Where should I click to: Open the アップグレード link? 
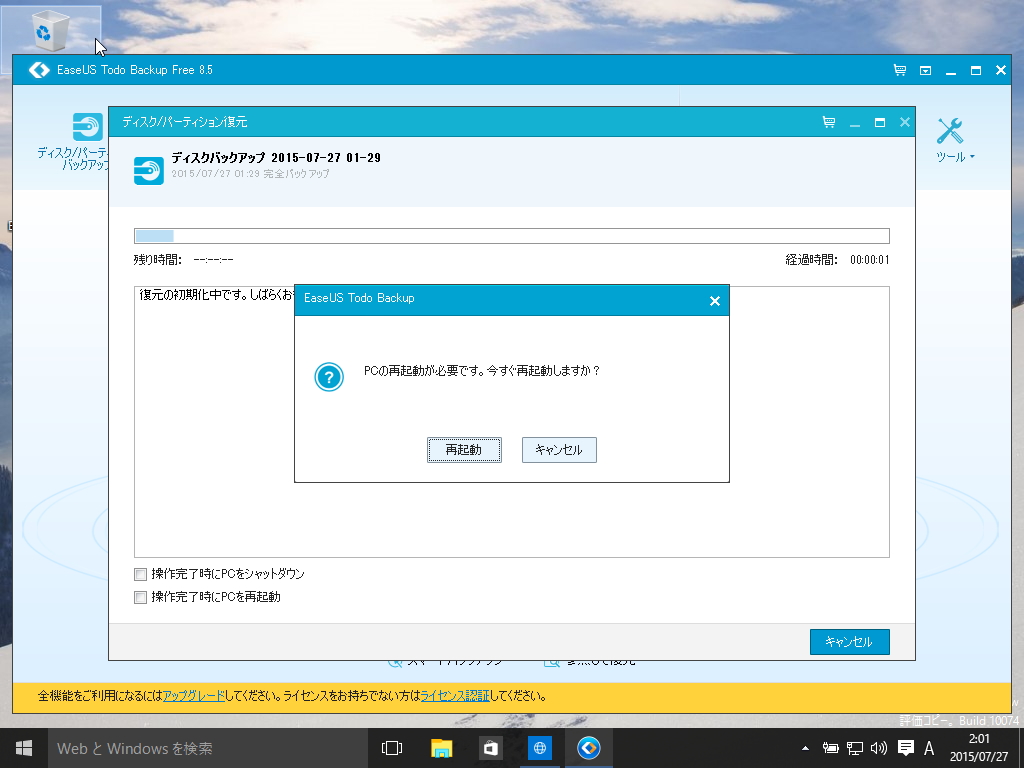click(x=193, y=696)
